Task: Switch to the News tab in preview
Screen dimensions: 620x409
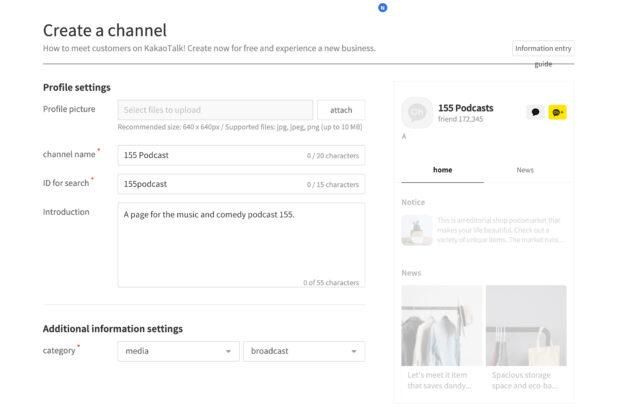Action: [525, 170]
